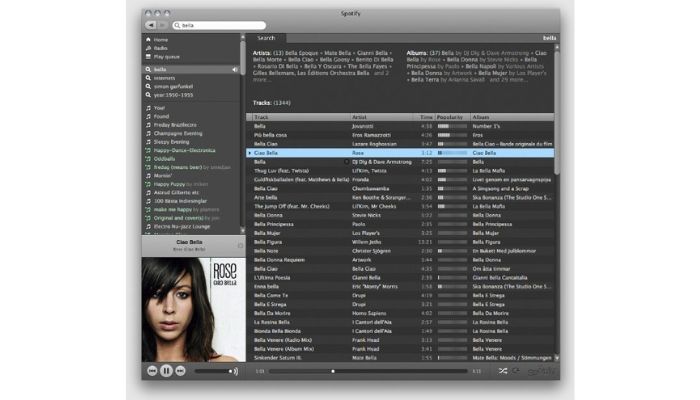Select the 'Bella Donna' track by Stevie Nicks
The image size is (700, 400).
pos(400,215)
